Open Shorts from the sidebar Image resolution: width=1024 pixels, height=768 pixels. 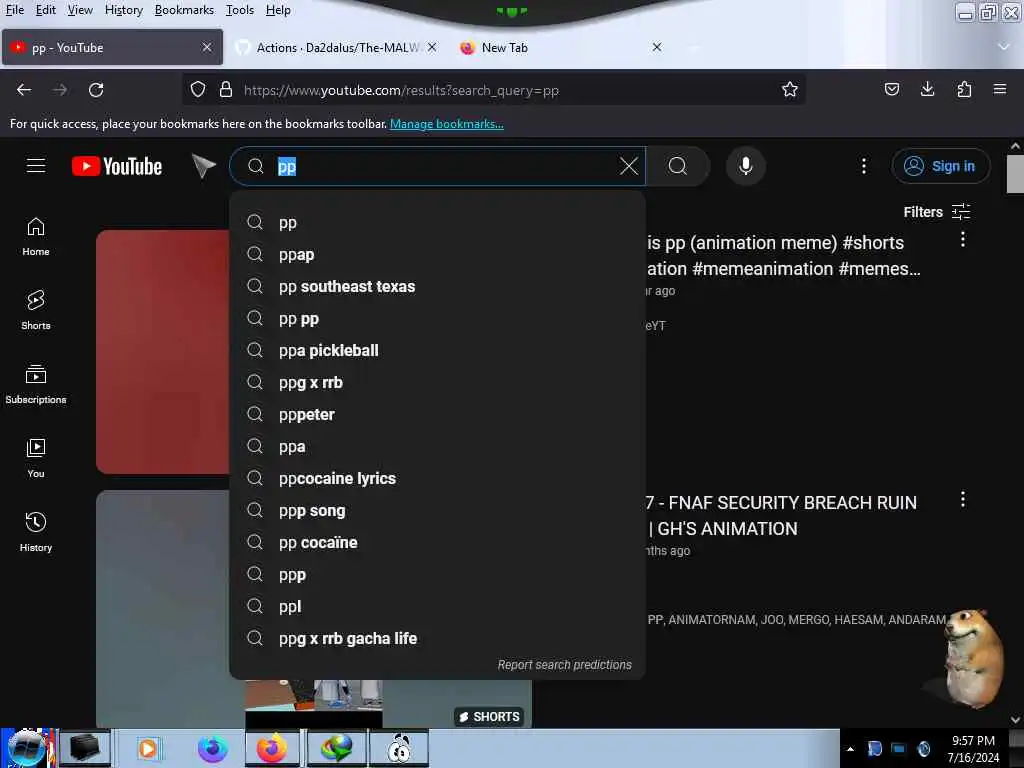36,311
